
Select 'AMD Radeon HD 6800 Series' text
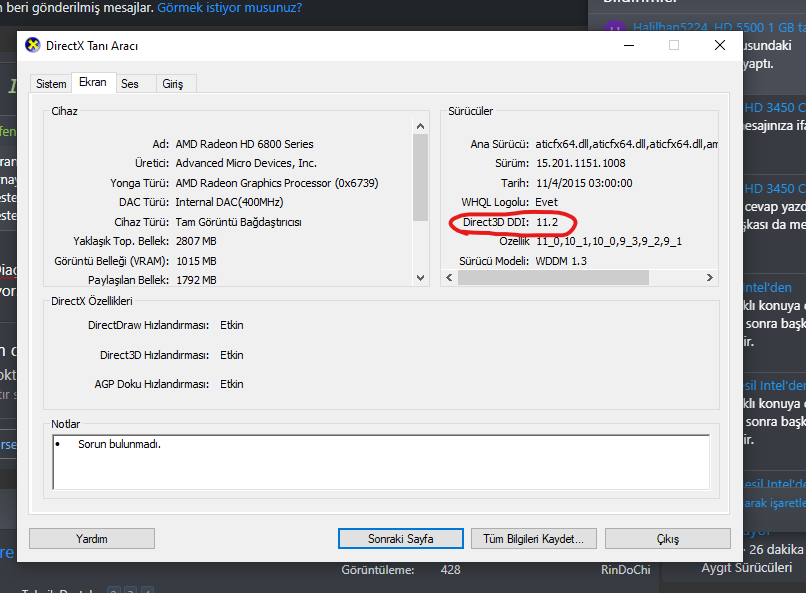(245, 144)
